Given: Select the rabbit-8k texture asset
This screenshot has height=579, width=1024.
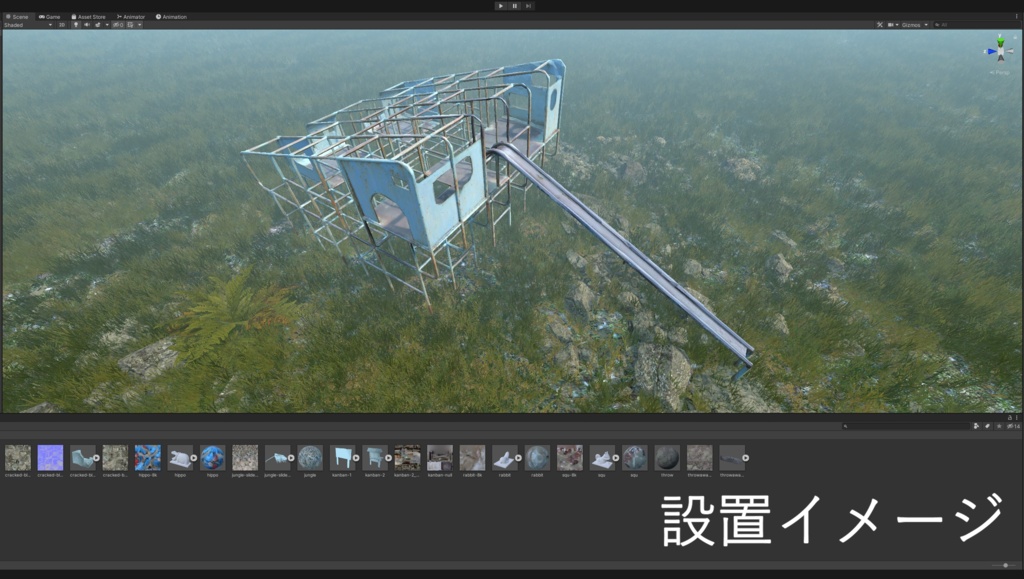Looking at the screenshot, I should click(x=472, y=458).
